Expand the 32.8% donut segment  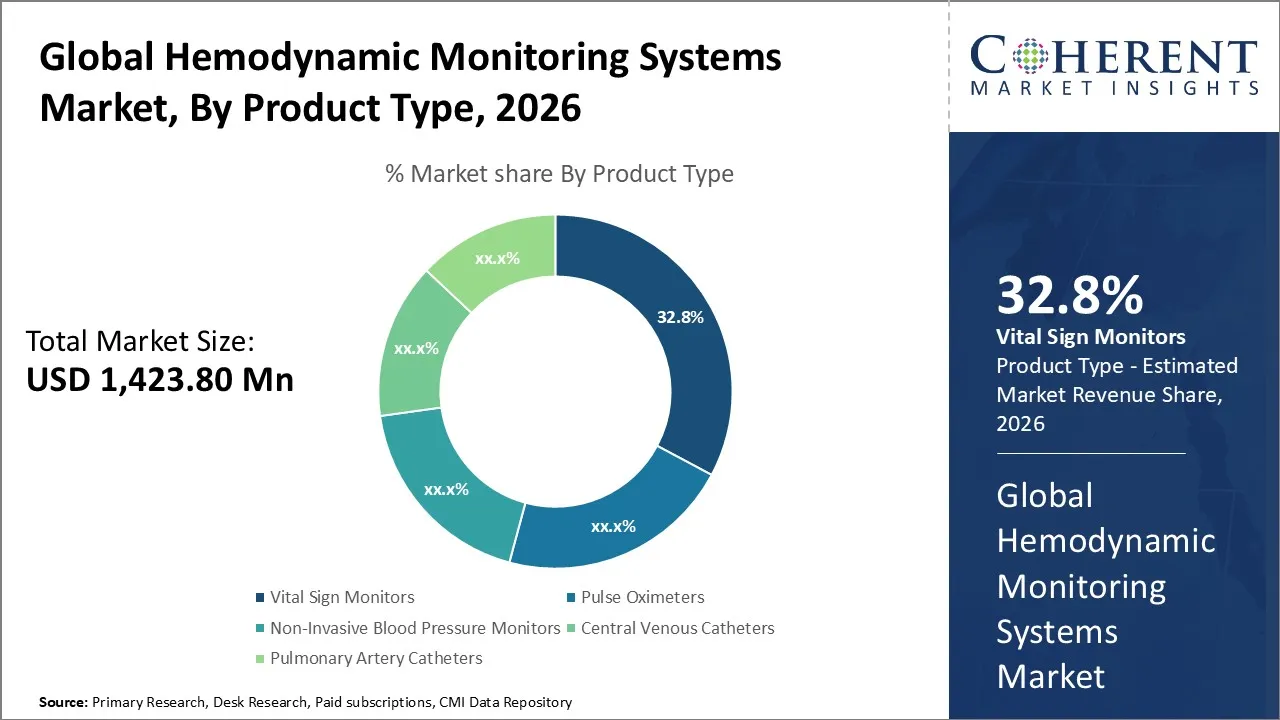[x=680, y=317]
